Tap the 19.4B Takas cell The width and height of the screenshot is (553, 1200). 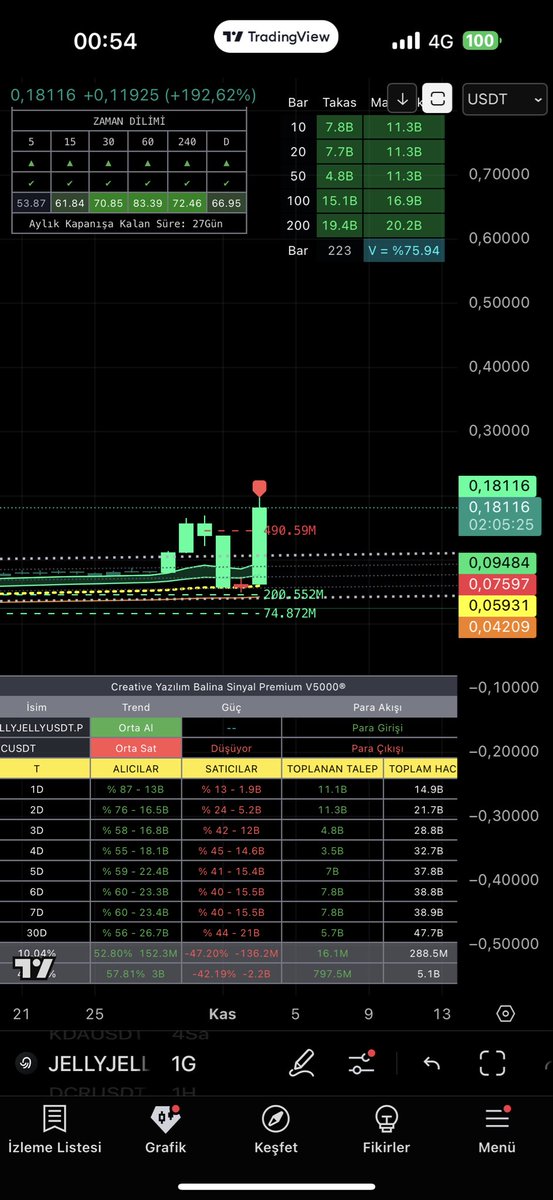point(339,228)
